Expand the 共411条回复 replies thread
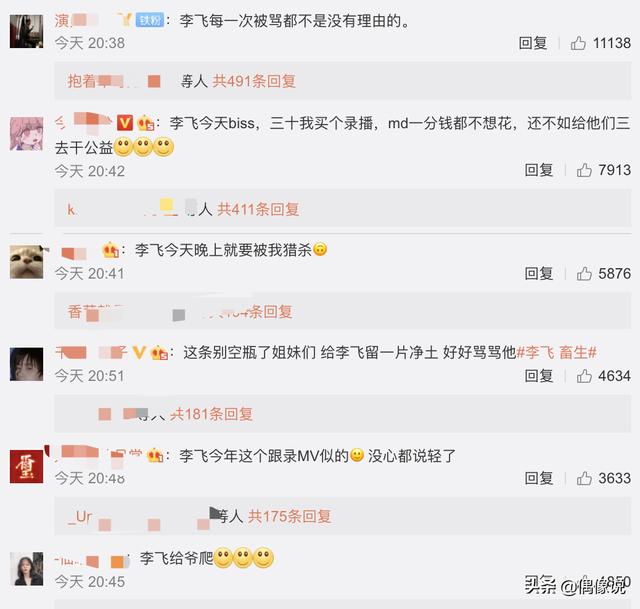Image resolution: width=640 pixels, height=609 pixels. 258,209
